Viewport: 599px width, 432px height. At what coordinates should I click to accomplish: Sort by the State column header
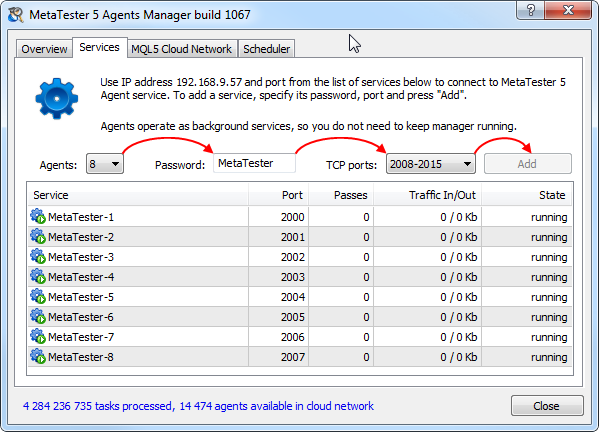click(526, 195)
